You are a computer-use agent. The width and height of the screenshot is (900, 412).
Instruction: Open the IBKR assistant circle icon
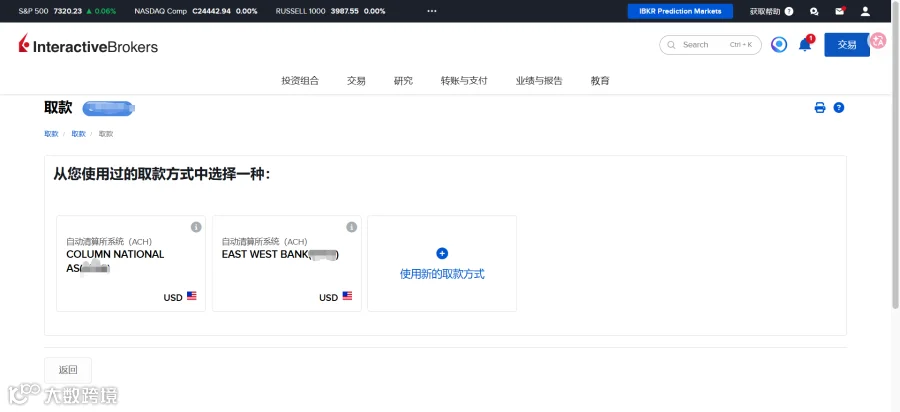click(779, 45)
